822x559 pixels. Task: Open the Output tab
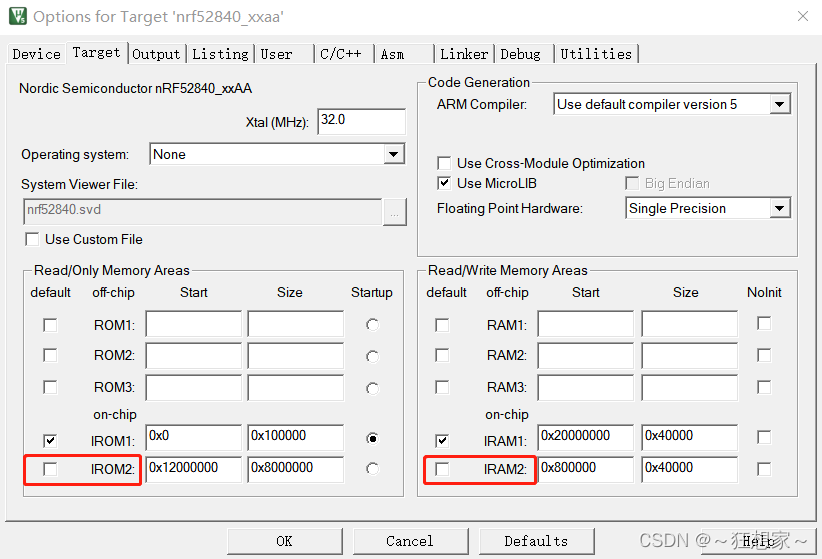point(156,54)
